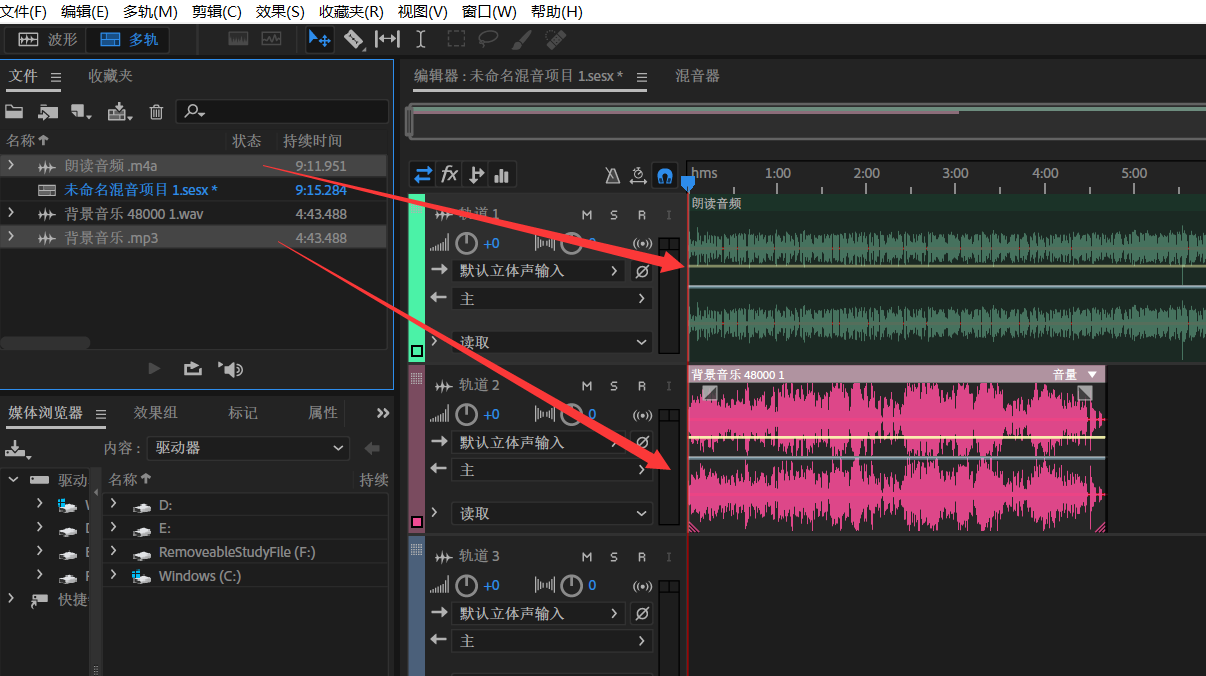Click the Import File icon

coord(48,112)
